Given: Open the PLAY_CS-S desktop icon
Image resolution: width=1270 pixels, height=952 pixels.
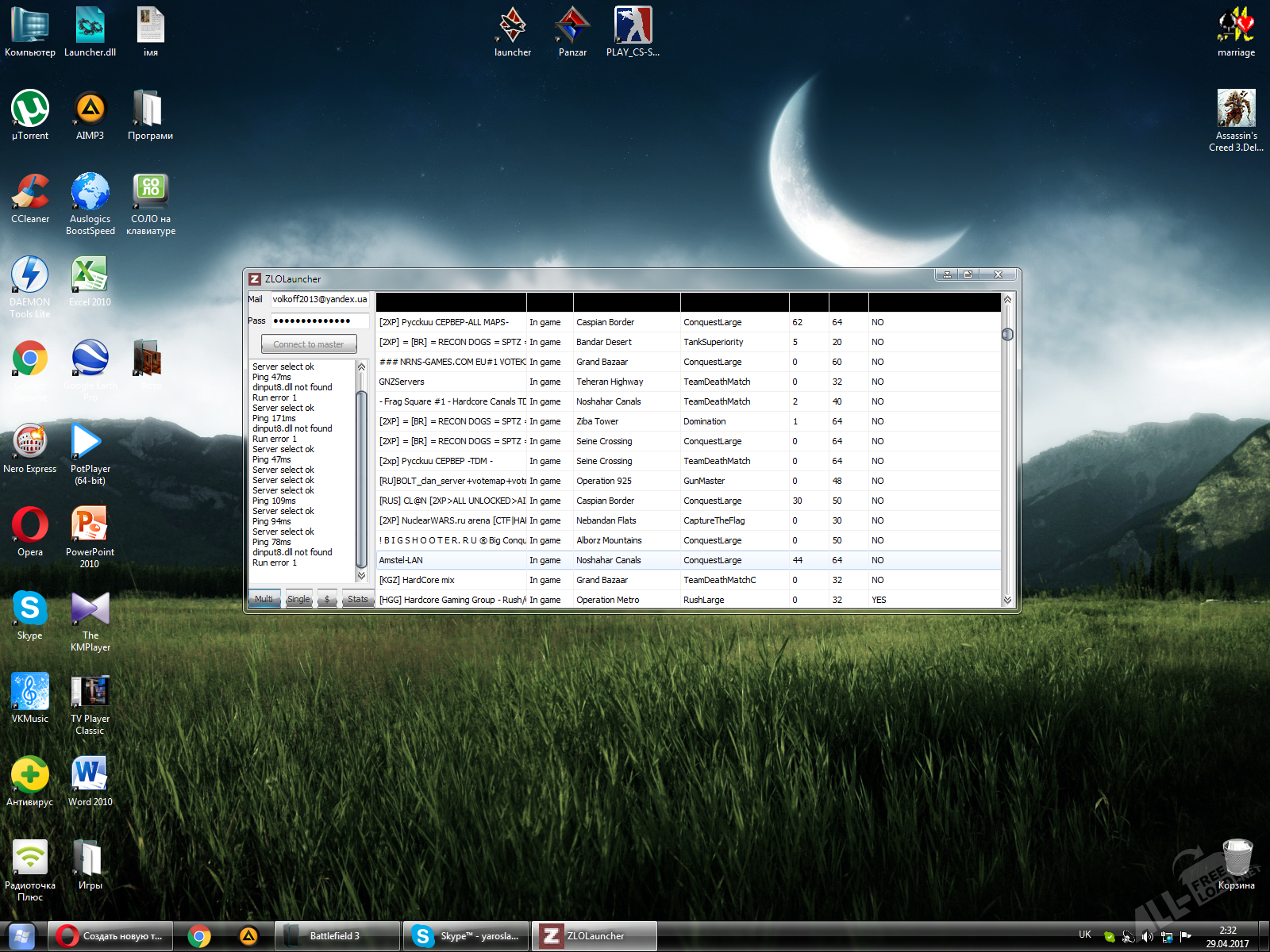Looking at the screenshot, I should pos(633,26).
